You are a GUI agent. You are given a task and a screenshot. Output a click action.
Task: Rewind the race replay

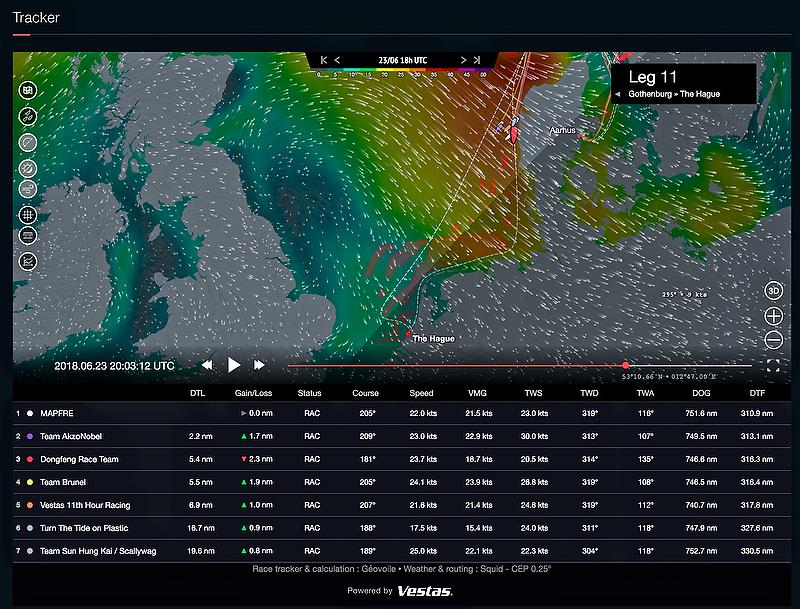click(207, 365)
